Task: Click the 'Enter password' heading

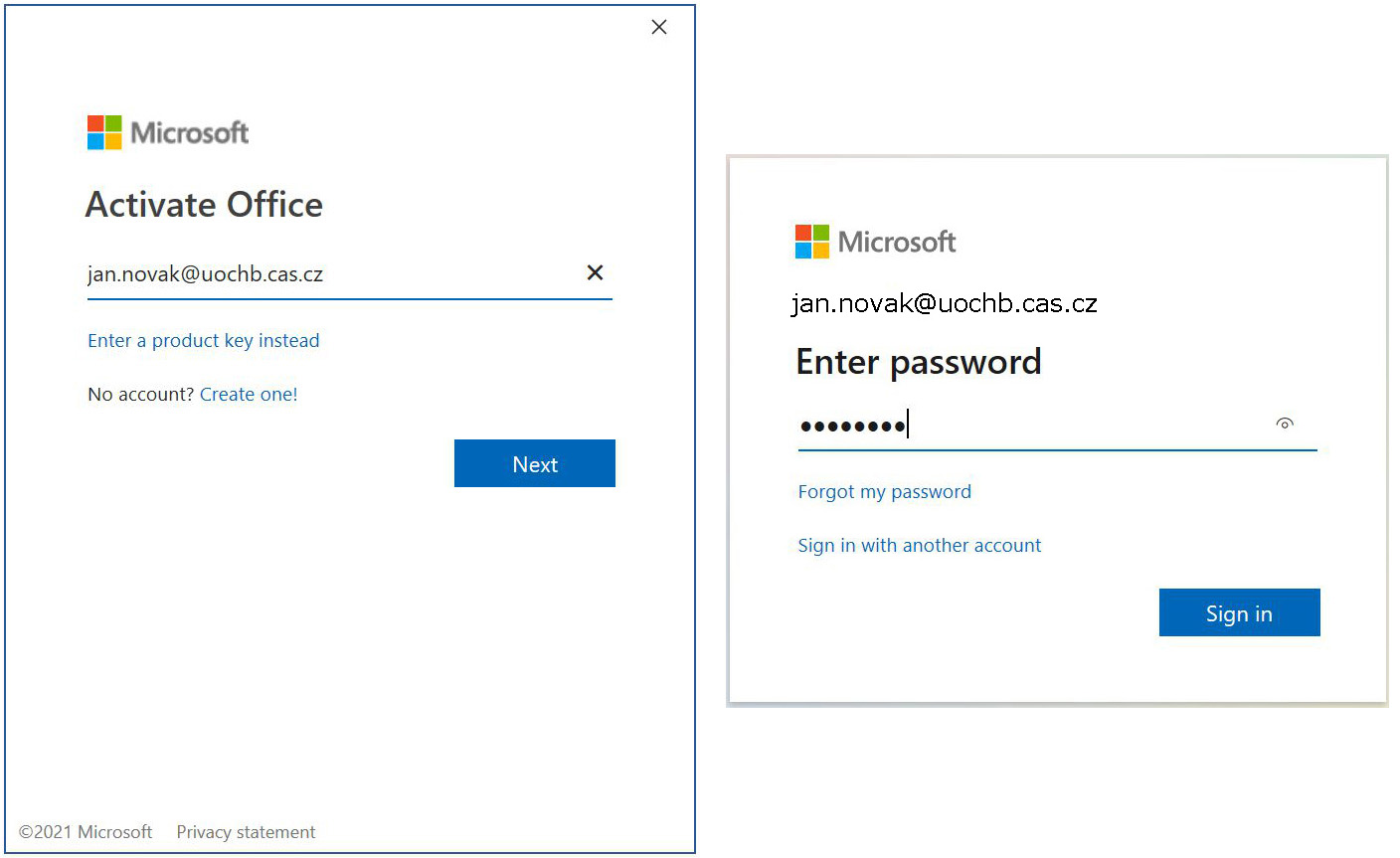Action: [919, 362]
